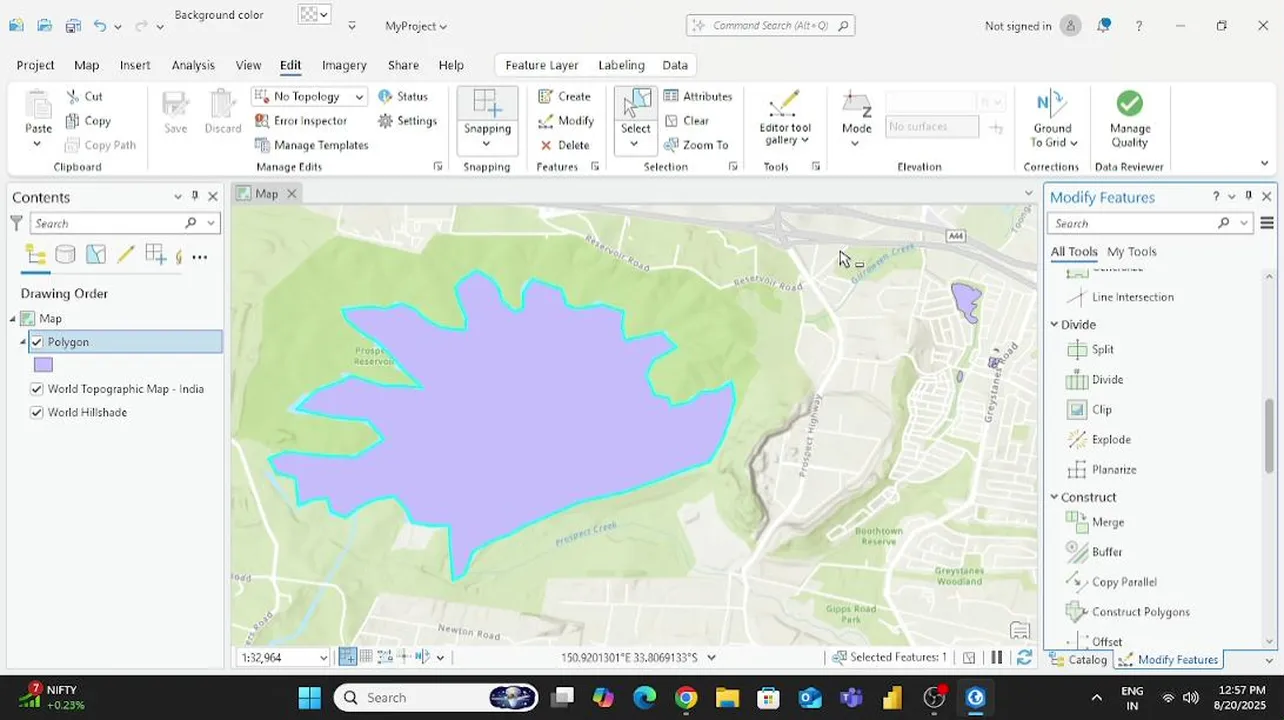Switch to the Analysis tab
This screenshot has height=720, width=1284.
pos(193,65)
